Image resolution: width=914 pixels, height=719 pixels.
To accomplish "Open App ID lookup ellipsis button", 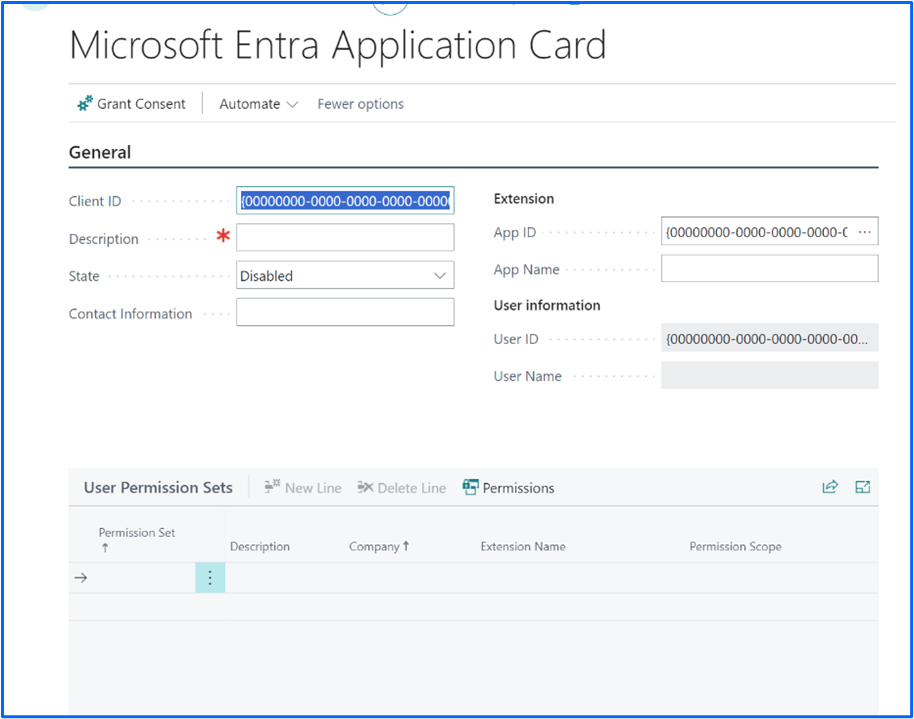I will (865, 232).
